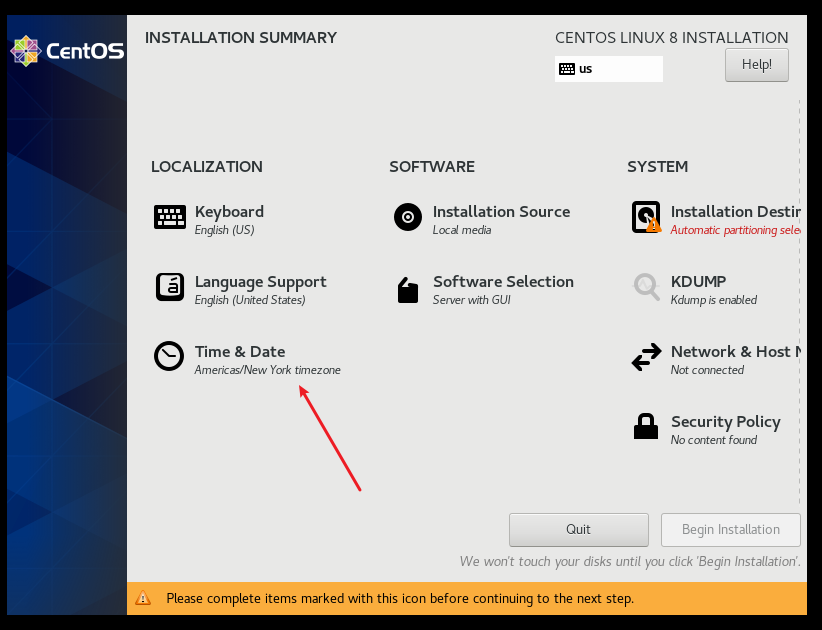Open the KDUMP magnifier icon
Viewport: 822px width, 630px height.
pyautogui.click(x=646, y=287)
